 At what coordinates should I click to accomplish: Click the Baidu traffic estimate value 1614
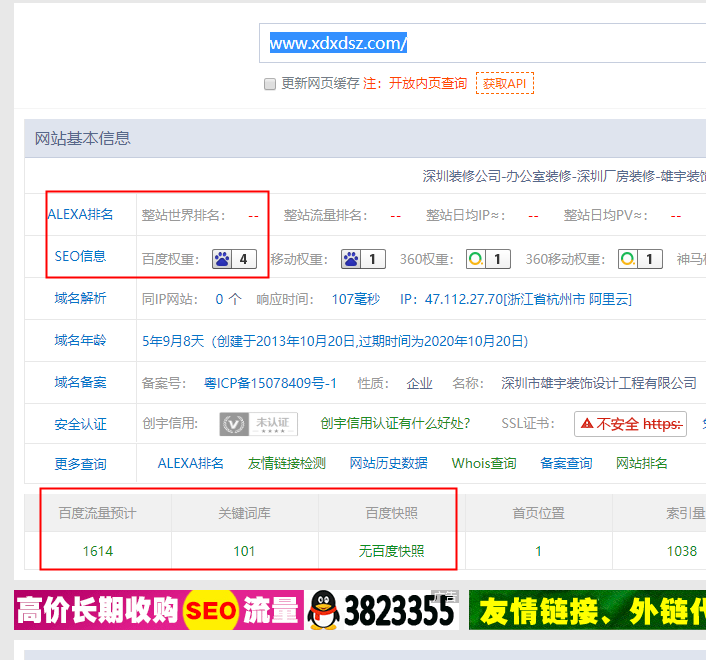(97, 551)
